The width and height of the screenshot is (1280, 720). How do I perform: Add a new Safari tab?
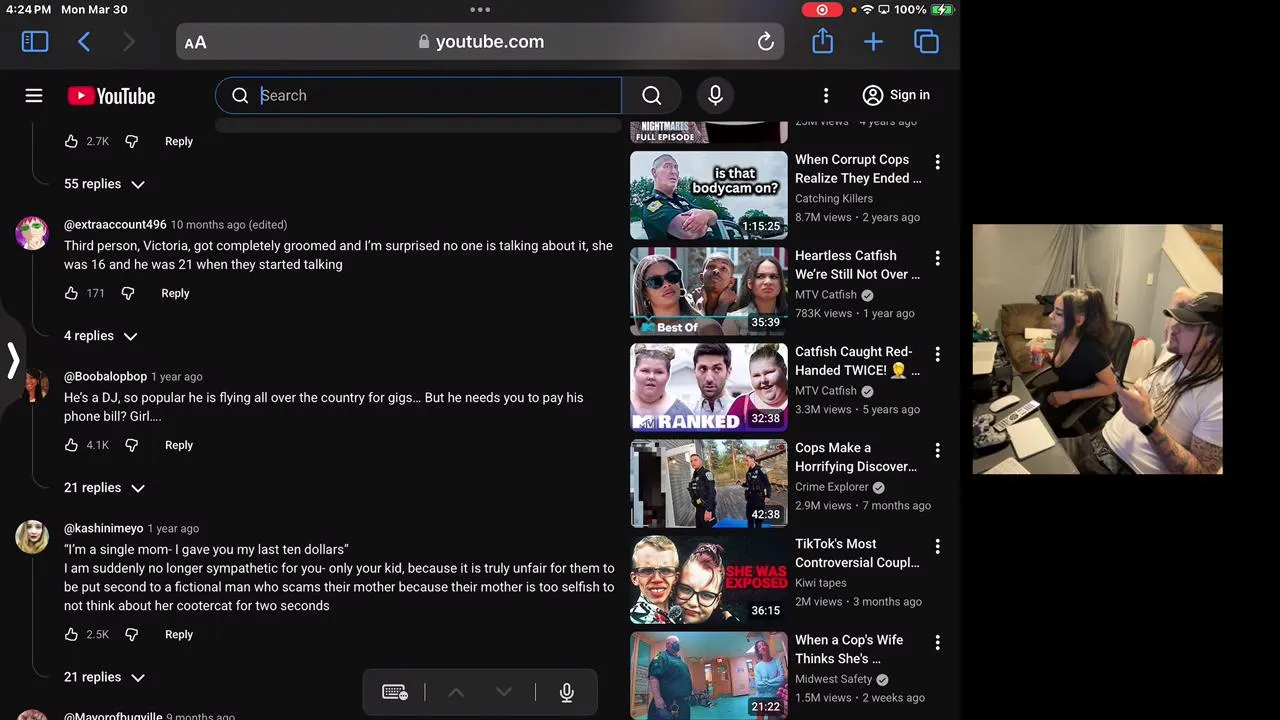(873, 42)
